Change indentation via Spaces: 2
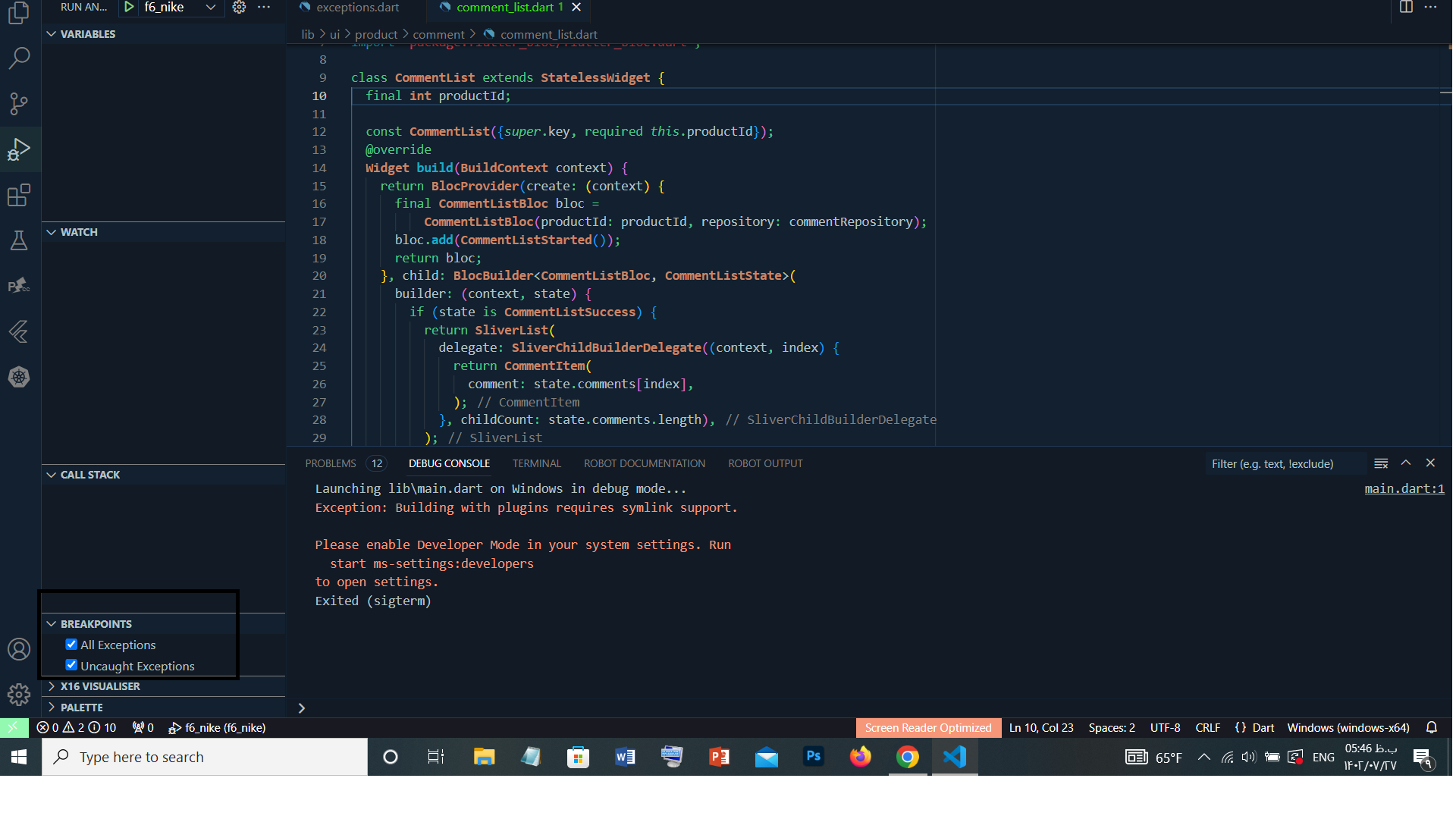This screenshot has width=1456, height=819. 1112,727
